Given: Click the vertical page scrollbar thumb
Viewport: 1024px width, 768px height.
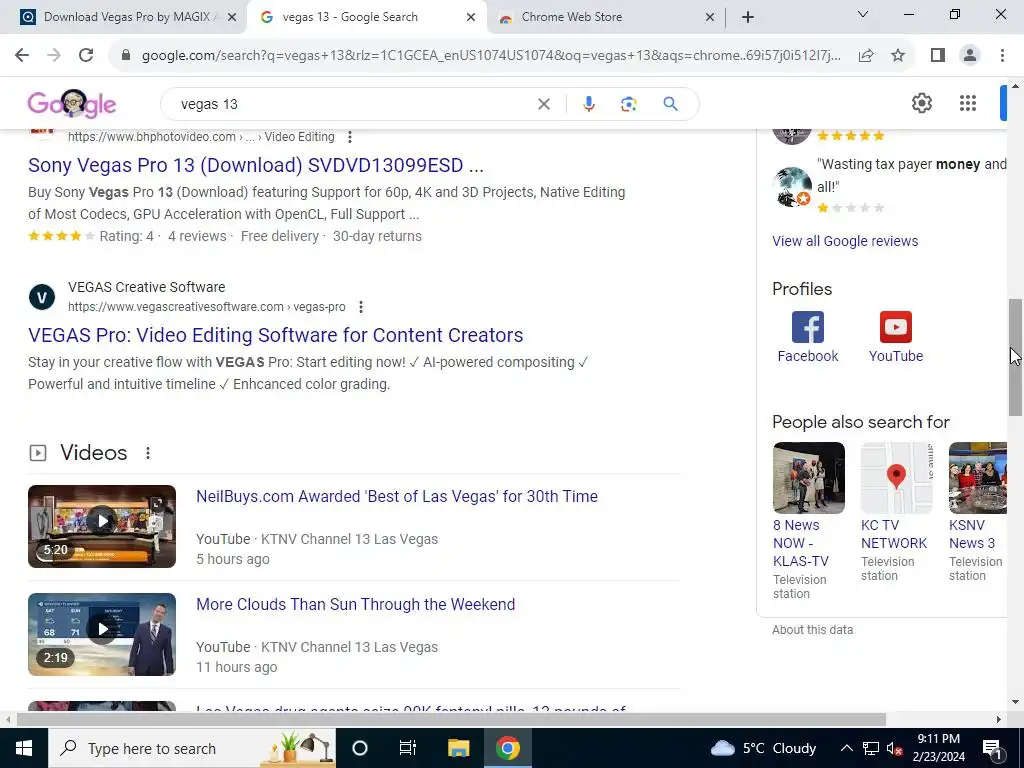Looking at the screenshot, I should pos(1015,357).
